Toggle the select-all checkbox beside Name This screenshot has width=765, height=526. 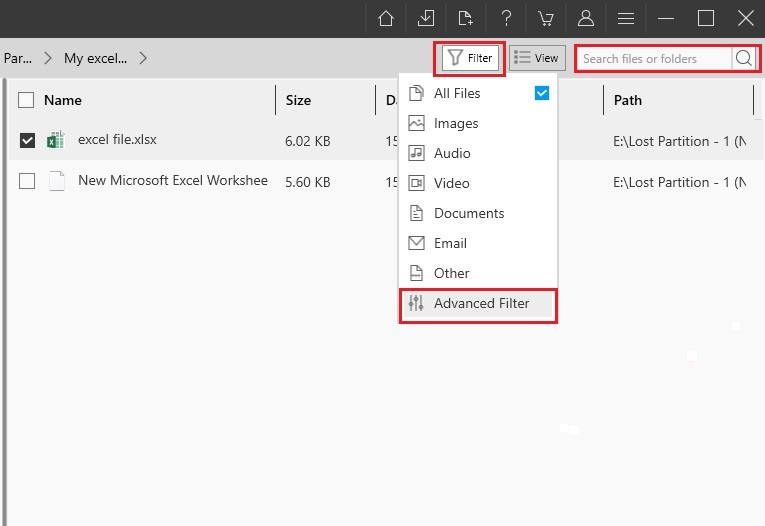(x=26, y=100)
